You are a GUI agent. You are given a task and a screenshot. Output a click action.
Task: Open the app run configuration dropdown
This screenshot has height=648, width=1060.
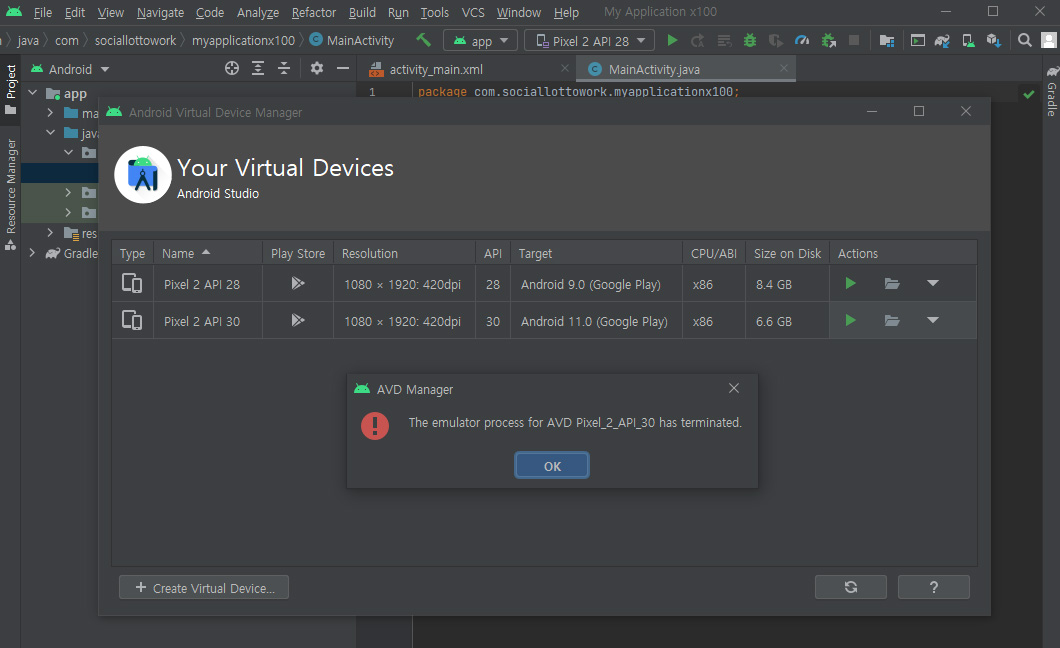click(x=480, y=41)
